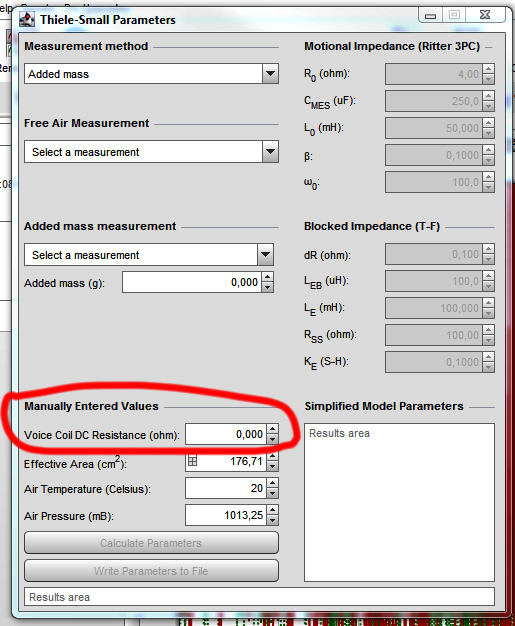The image size is (515, 626).
Task: Decrease Added mass value with down arrow
Action: [267, 287]
